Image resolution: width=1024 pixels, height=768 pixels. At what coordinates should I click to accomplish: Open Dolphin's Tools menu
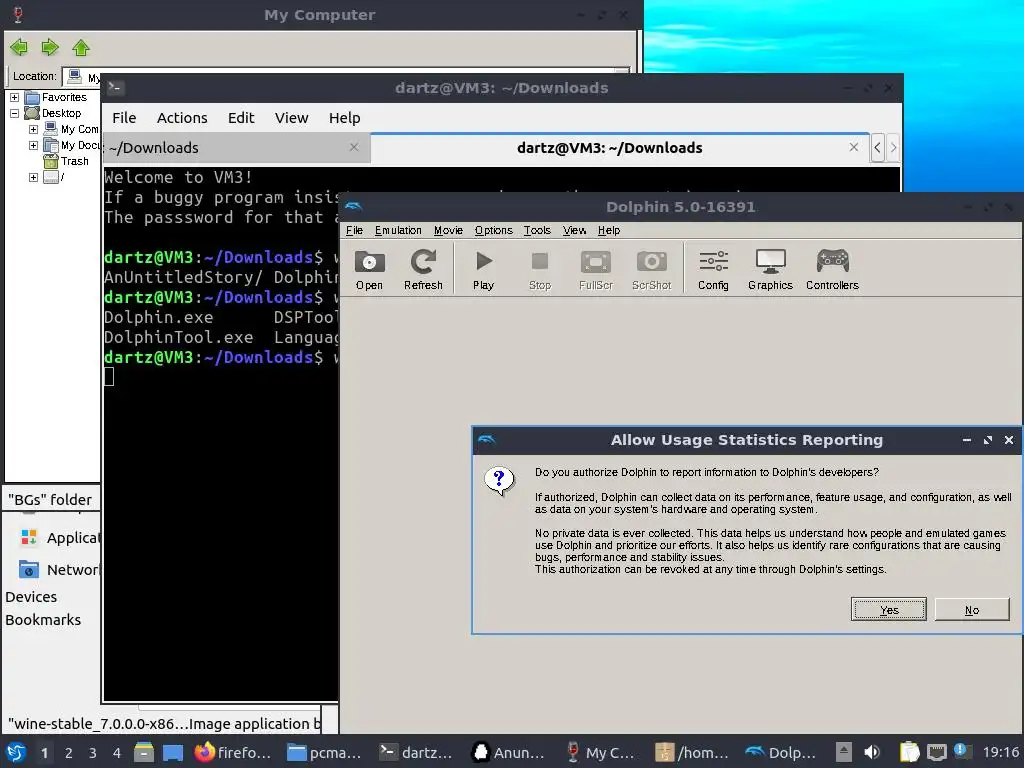pyautogui.click(x=537, y=231)
